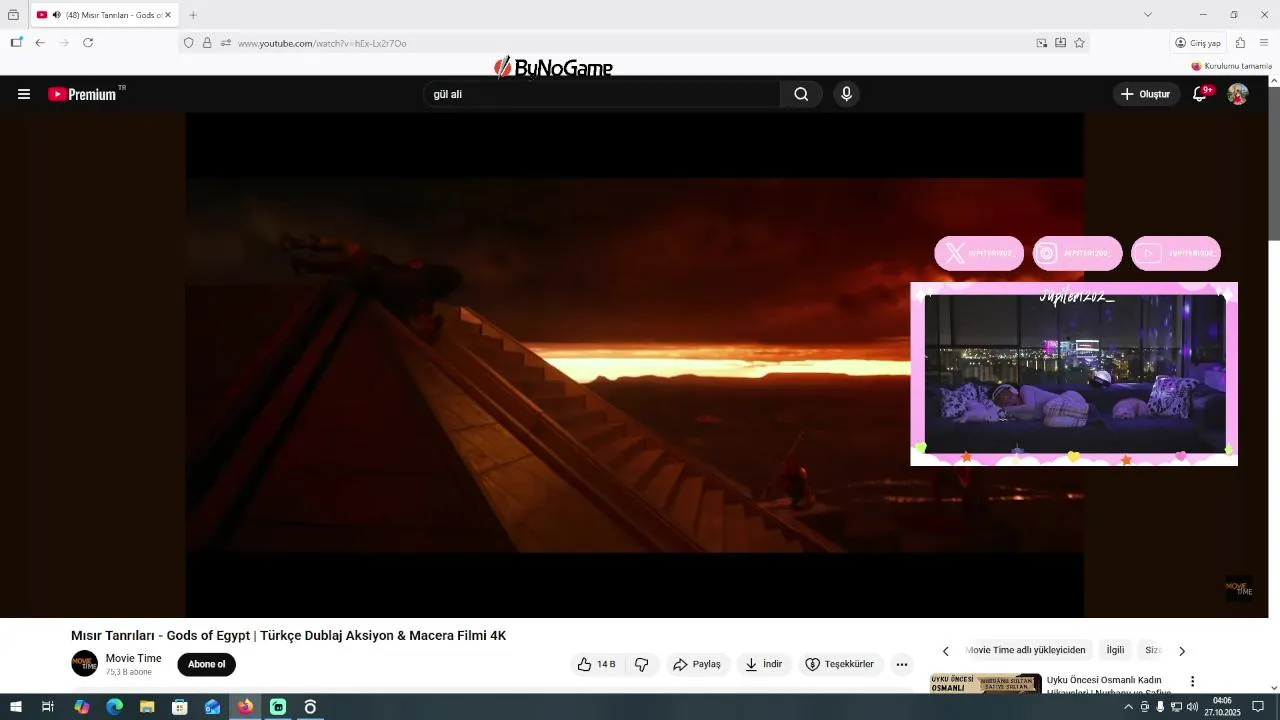Send thanks via Teşekkürler button

[x=840, y=664]
